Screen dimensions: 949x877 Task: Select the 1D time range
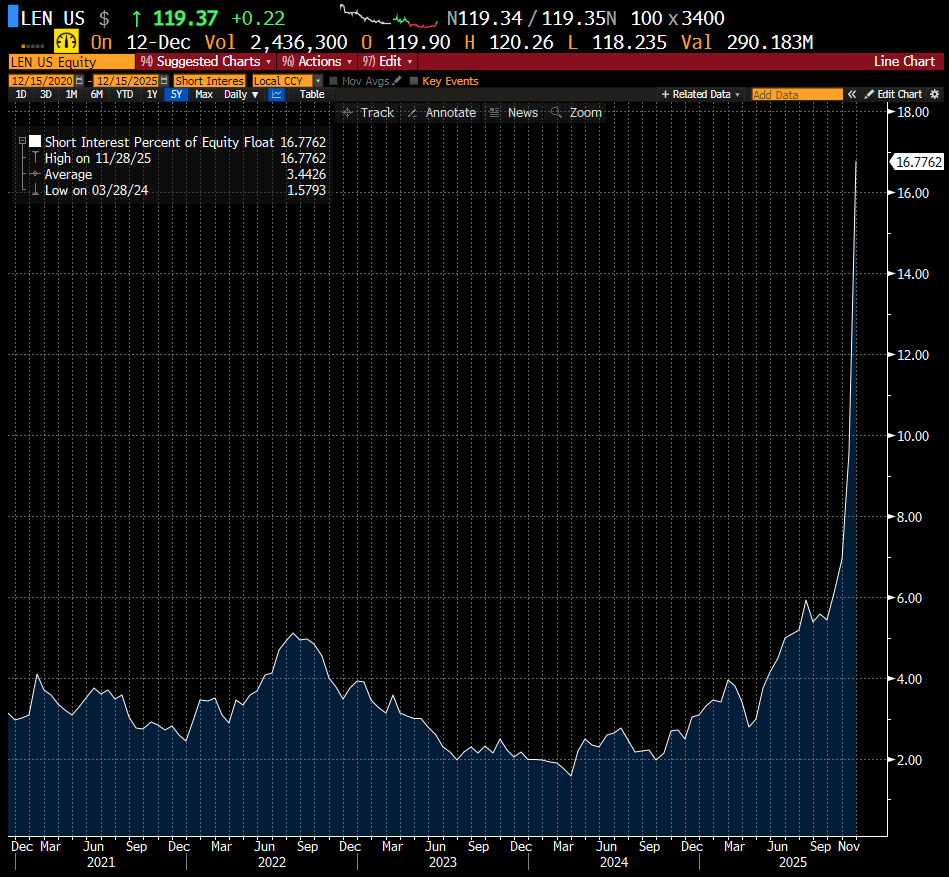click(x=21, y=94)
